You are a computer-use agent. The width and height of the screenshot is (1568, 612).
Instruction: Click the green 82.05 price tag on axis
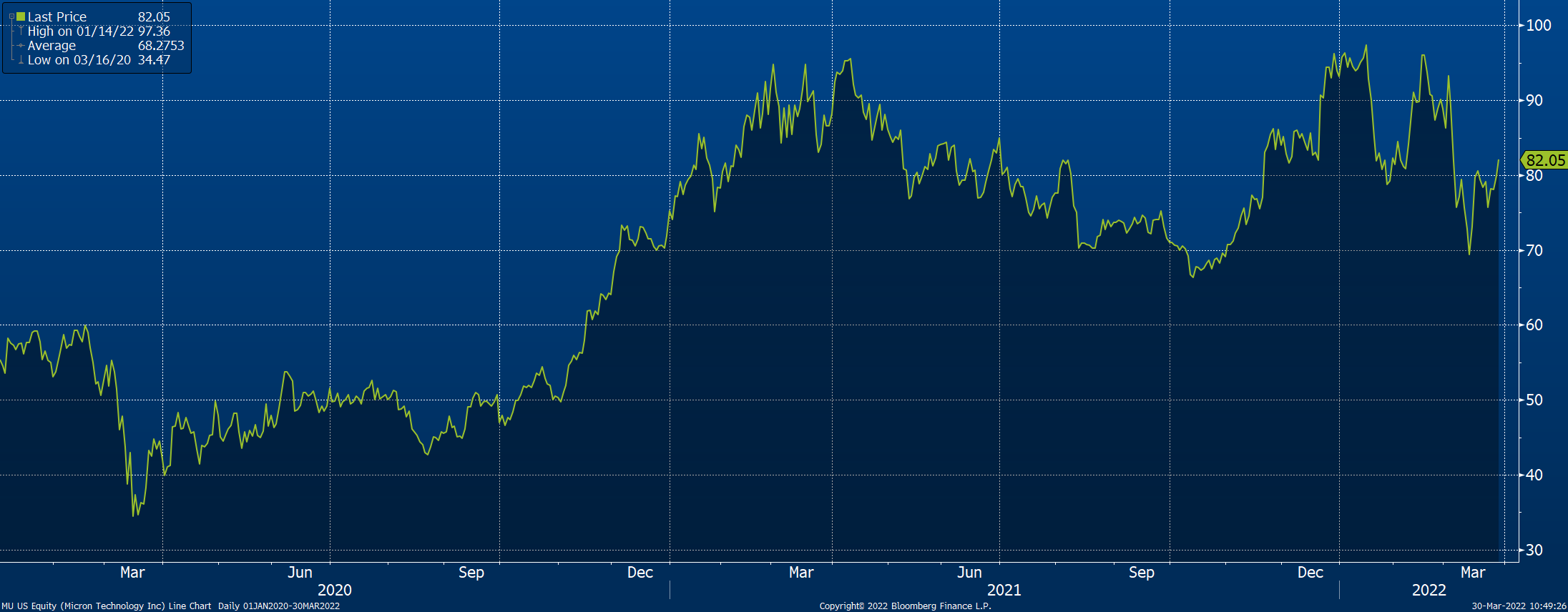[1544, 160]
